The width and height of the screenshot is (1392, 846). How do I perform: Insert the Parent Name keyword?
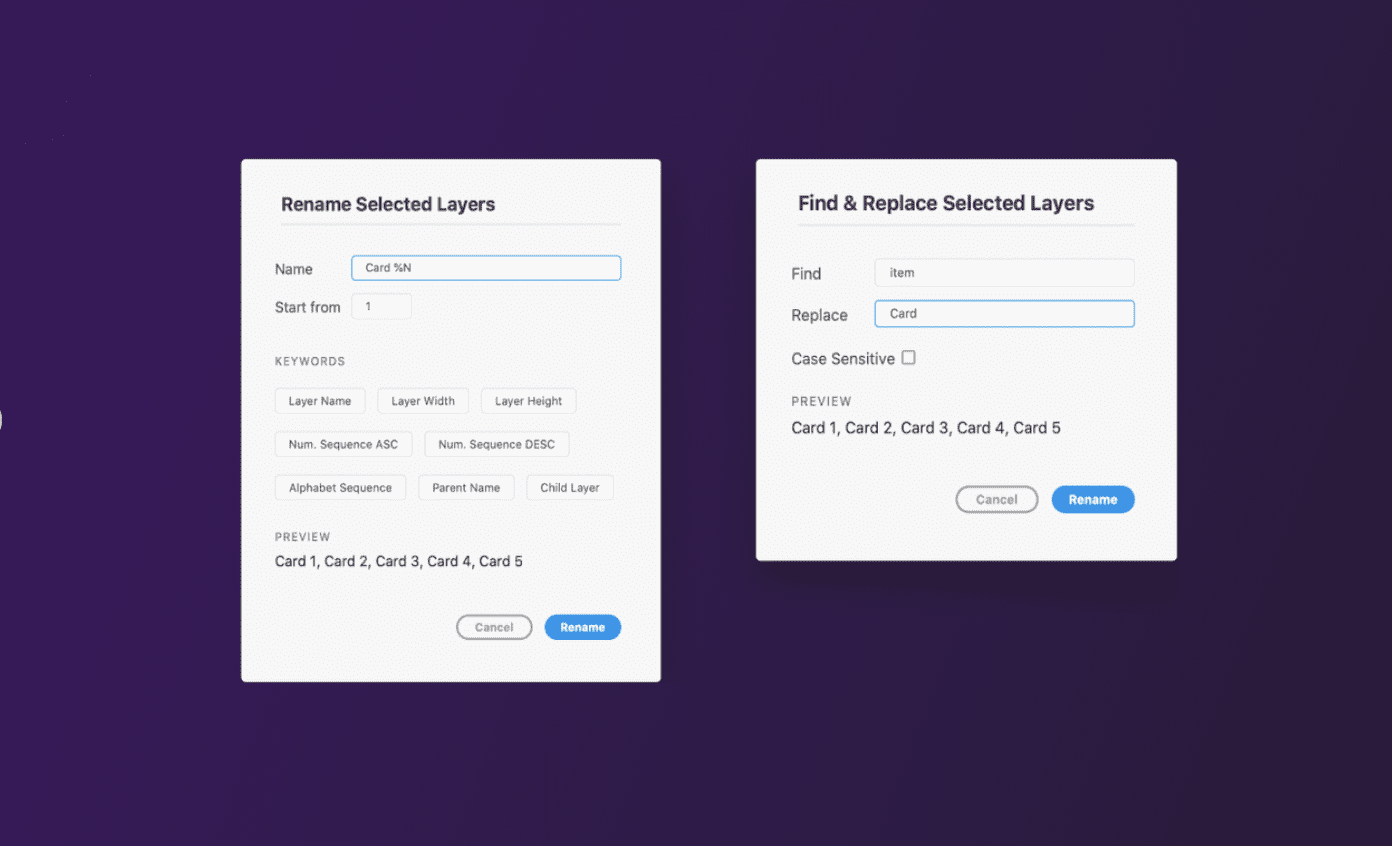point(466,488)
